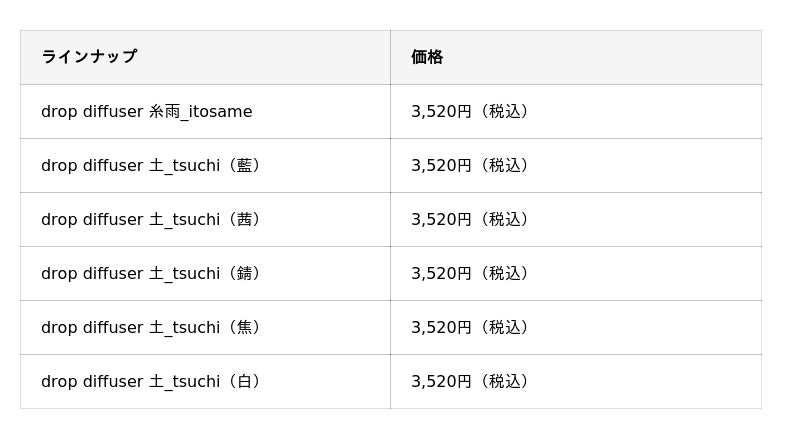The width and height of the screenshot is (800, 439).
Task: Click the ラインナップ column header
Action: point(89,57)
